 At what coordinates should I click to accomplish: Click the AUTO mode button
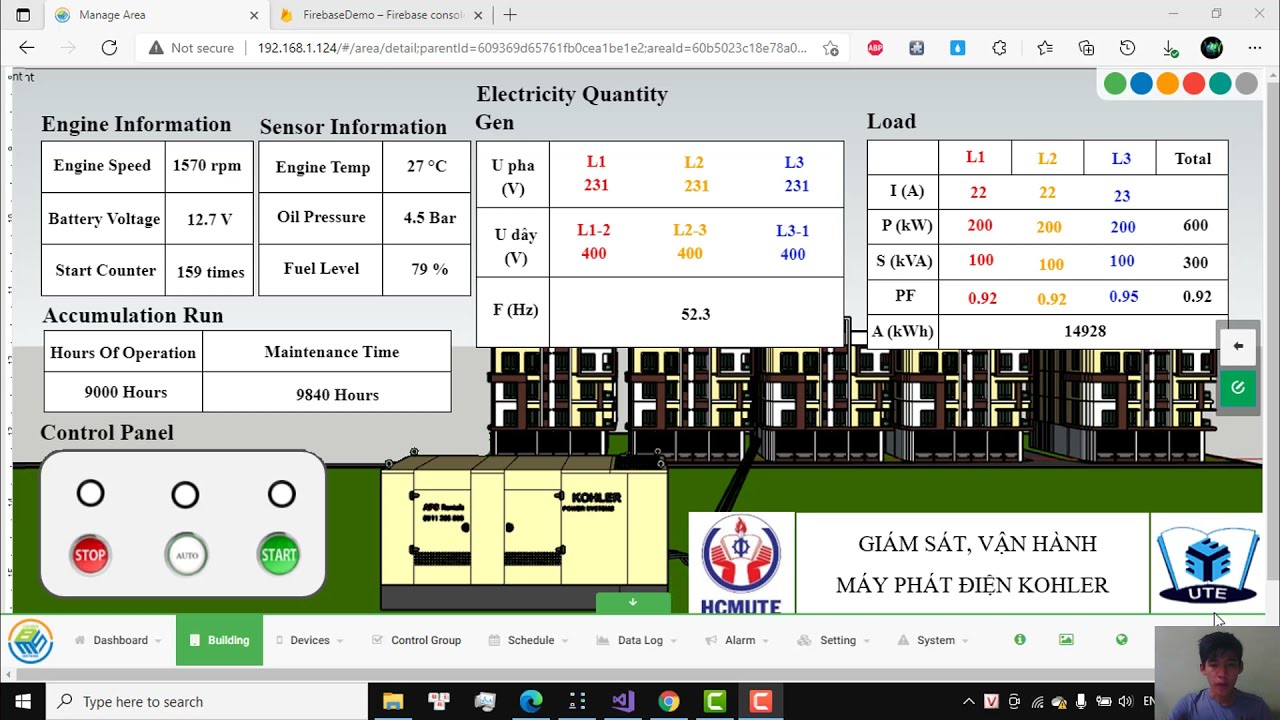pos(186,555)
